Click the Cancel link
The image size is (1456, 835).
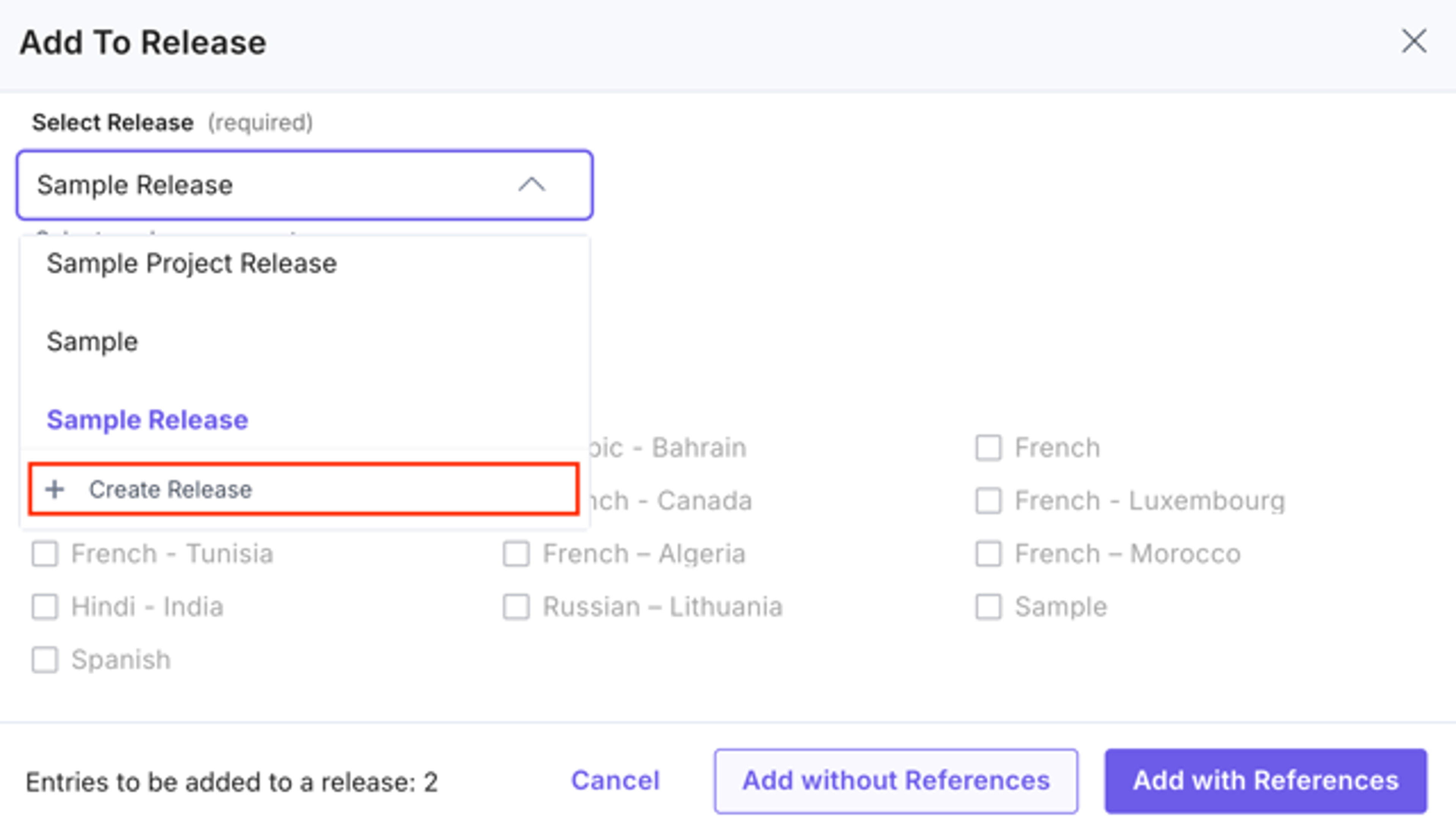tap(615, 780)
